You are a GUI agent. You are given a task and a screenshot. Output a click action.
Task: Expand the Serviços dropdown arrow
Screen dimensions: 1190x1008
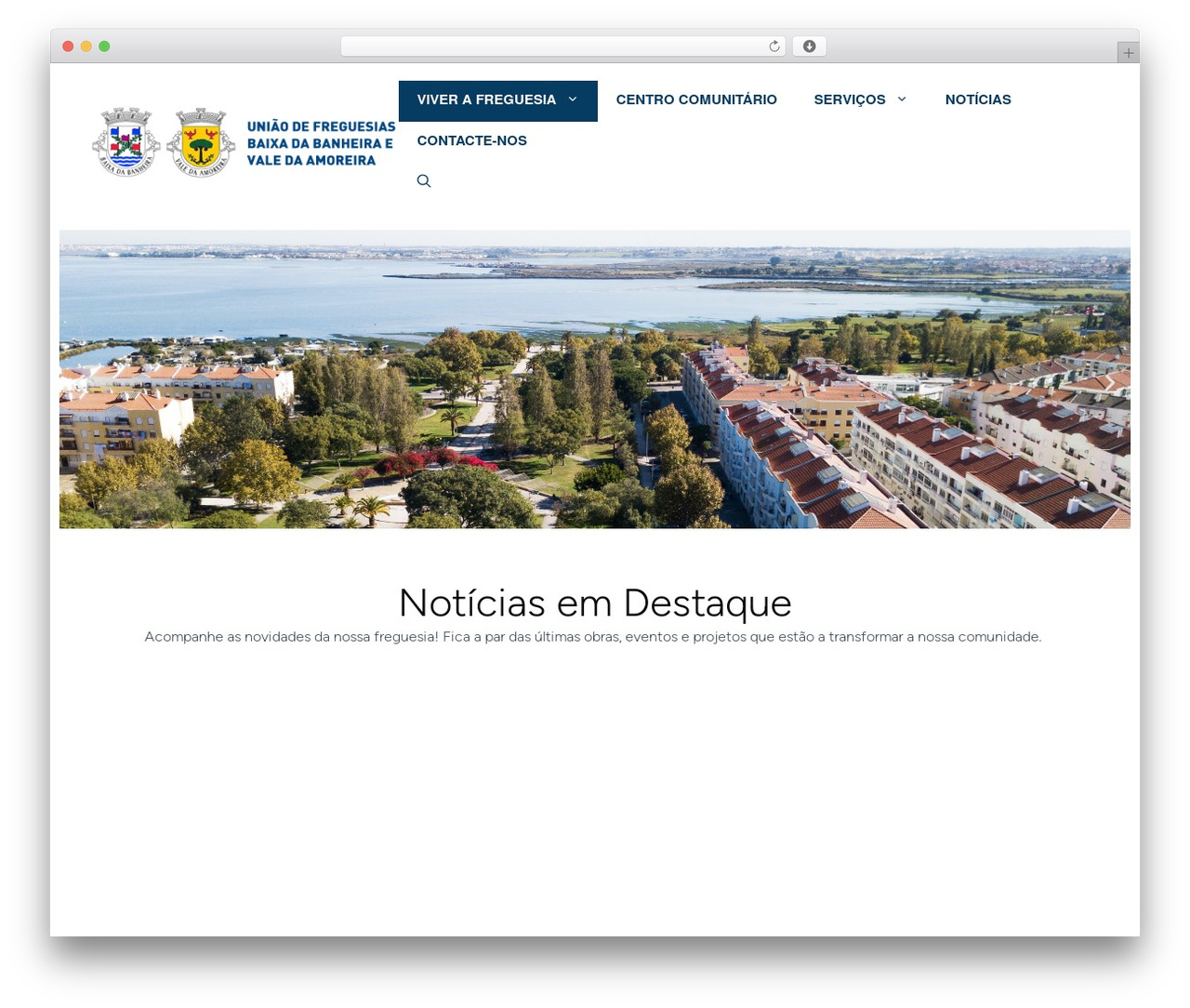(902, 99)
